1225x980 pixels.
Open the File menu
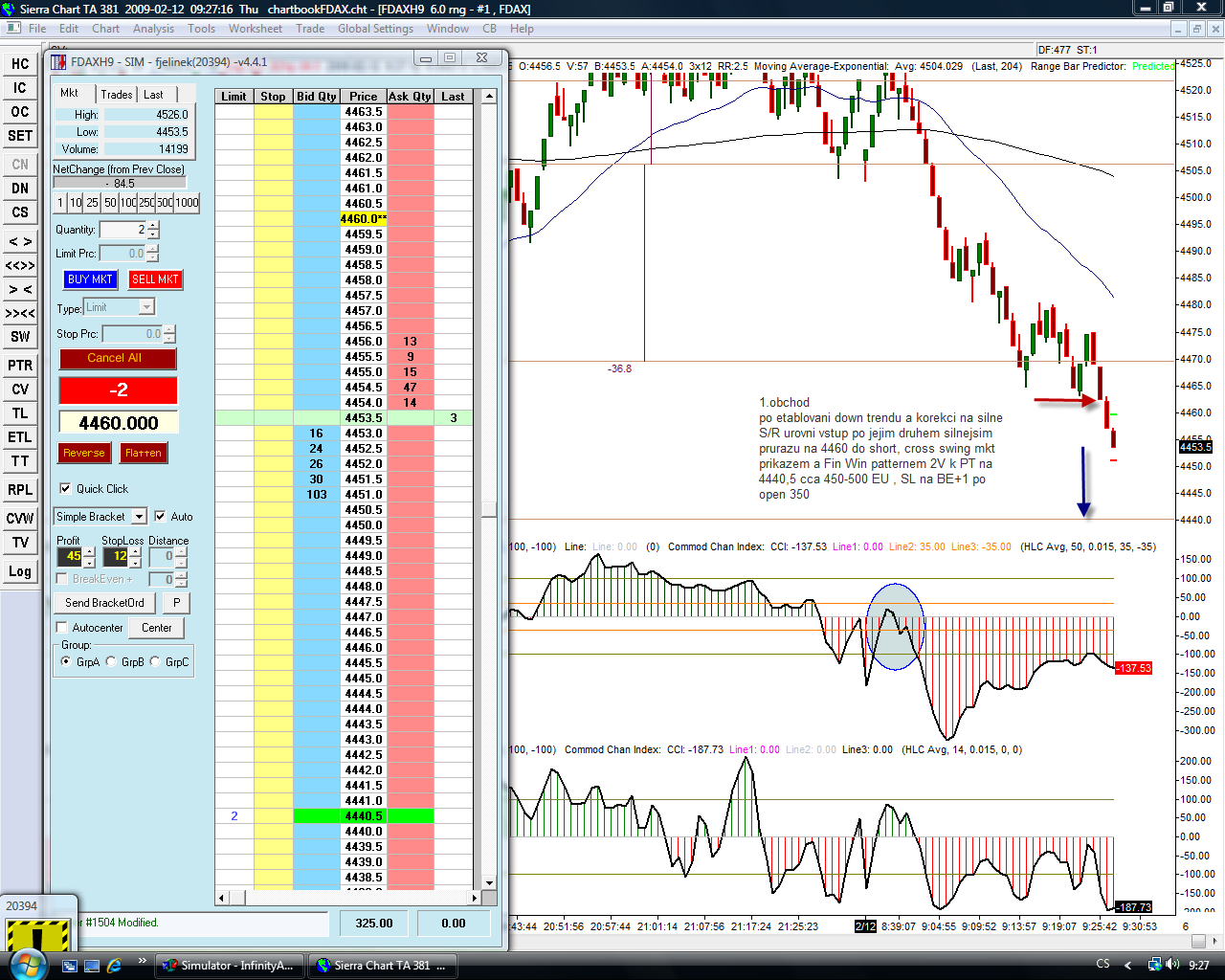pyautogui.click(x=37, y=29)
